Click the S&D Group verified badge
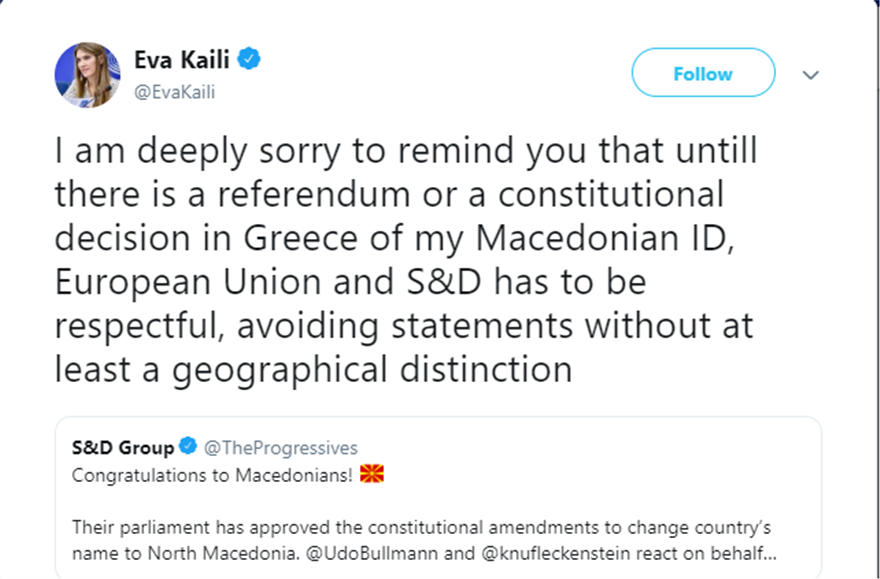Viewport: 880px width, 579px height. [x=188, y=447]
